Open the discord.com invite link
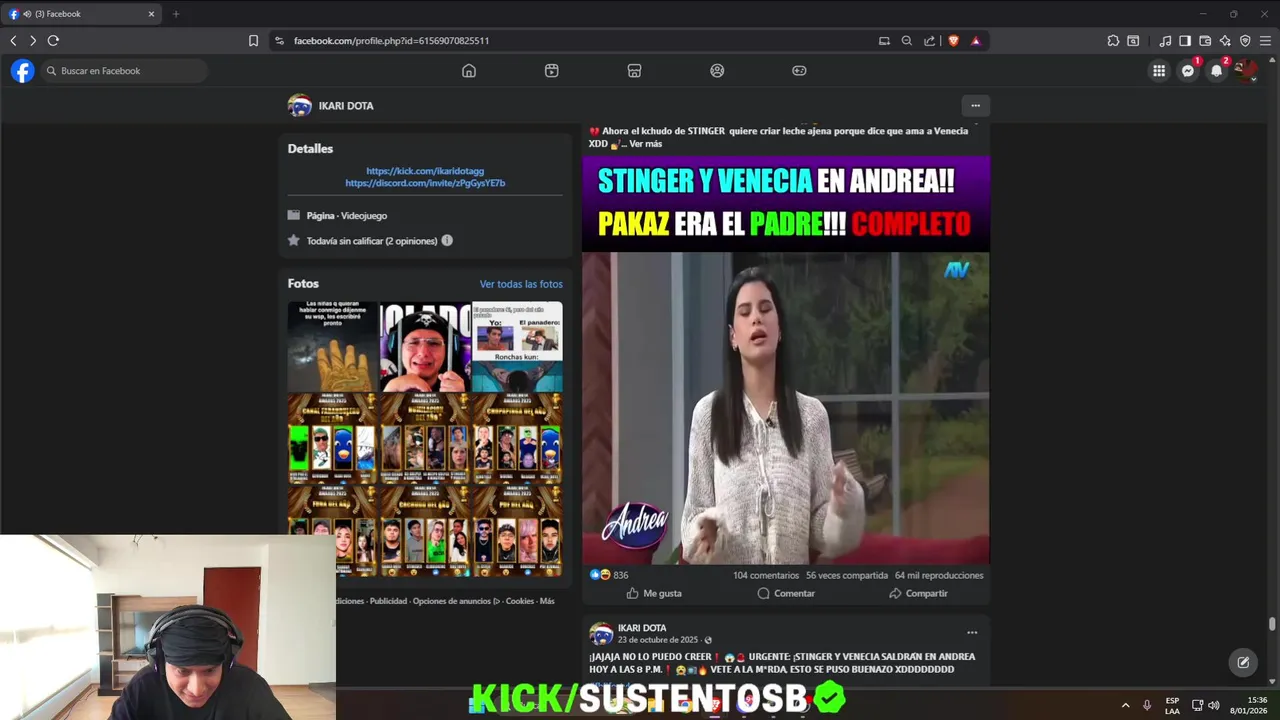This screenshot has width=1280, height=720. 425,183
